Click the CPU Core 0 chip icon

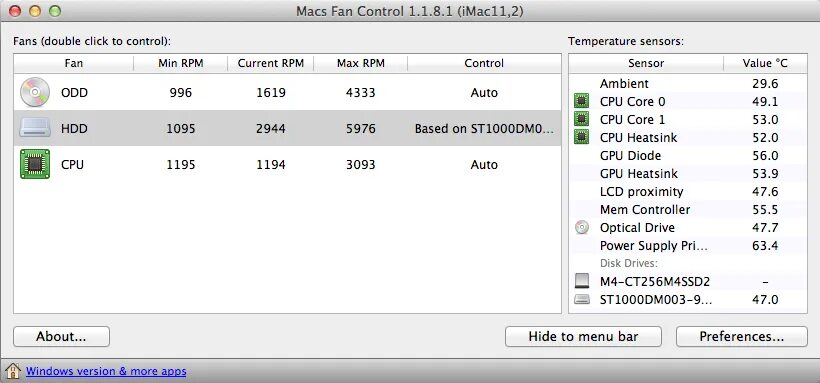tap(582, 101)
